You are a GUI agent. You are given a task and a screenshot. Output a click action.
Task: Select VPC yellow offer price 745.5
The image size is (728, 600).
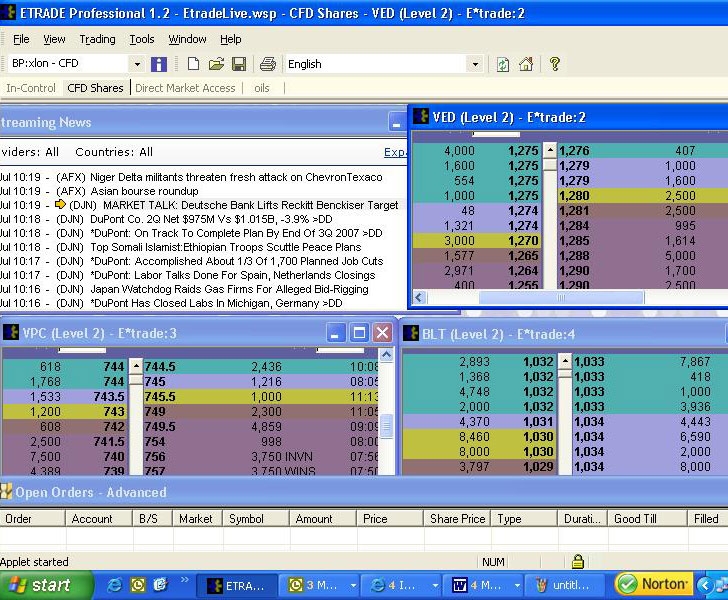click(160, 397)
